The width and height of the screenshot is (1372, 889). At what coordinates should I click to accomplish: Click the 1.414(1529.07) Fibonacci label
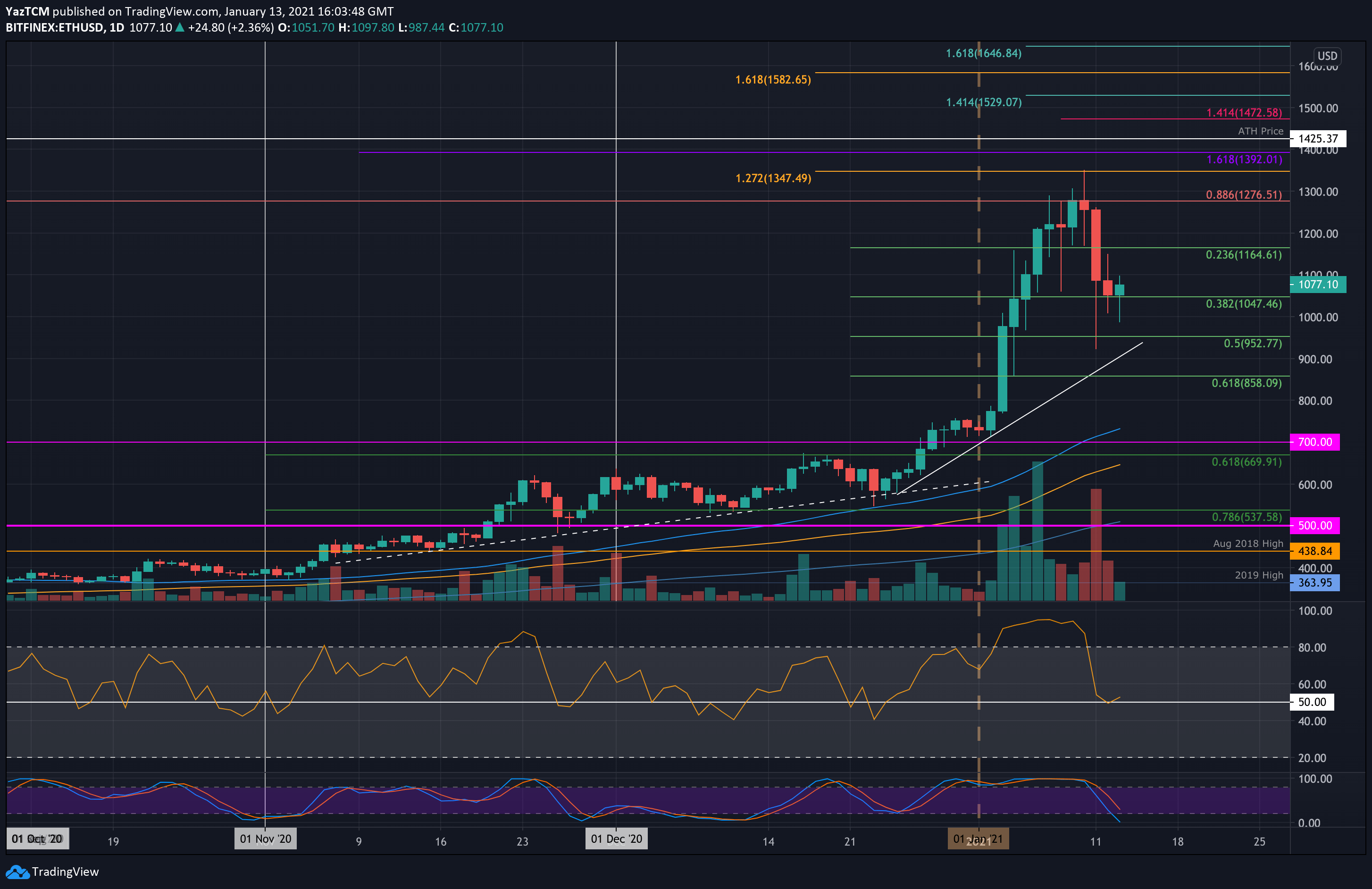pos(983,102)
